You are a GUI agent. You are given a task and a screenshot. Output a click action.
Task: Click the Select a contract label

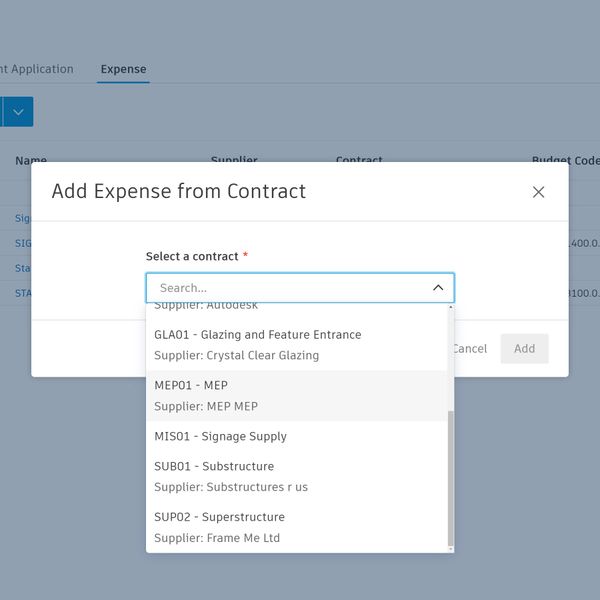tap(192, 257)
